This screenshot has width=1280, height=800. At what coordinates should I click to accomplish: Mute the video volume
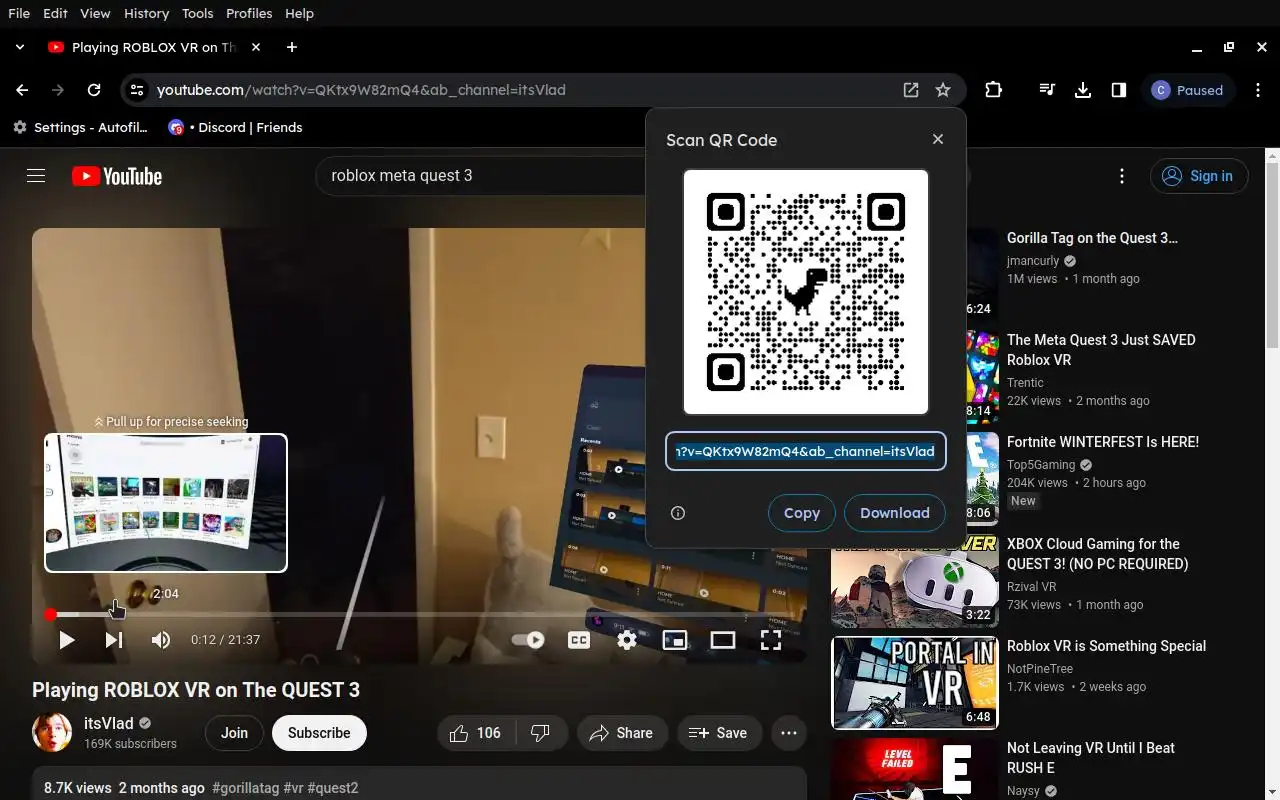(161, 640)
